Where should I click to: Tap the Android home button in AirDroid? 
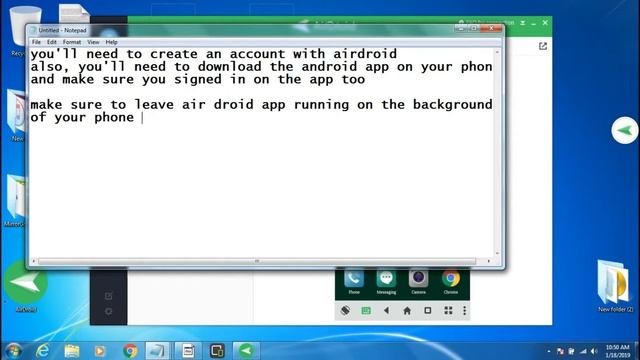[407, 311]
